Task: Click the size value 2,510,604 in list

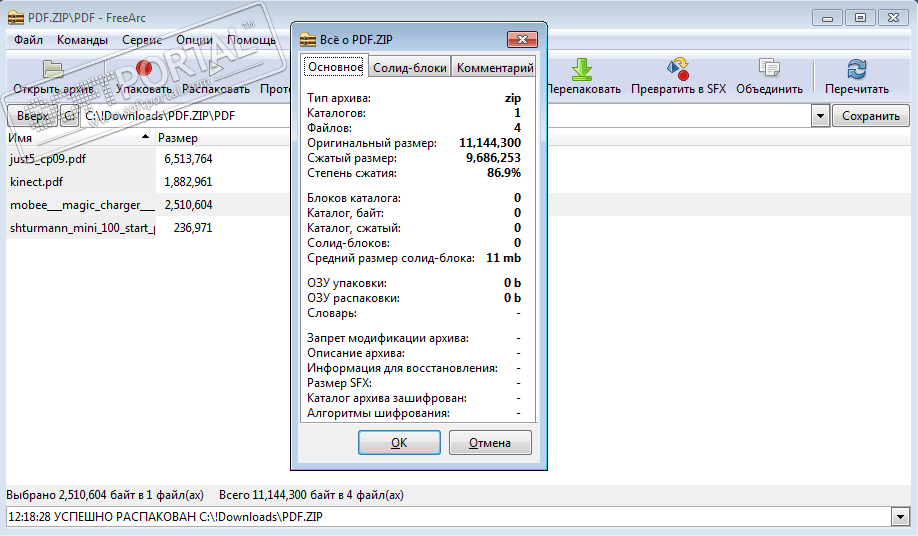Action: click(x=188, y=205)
